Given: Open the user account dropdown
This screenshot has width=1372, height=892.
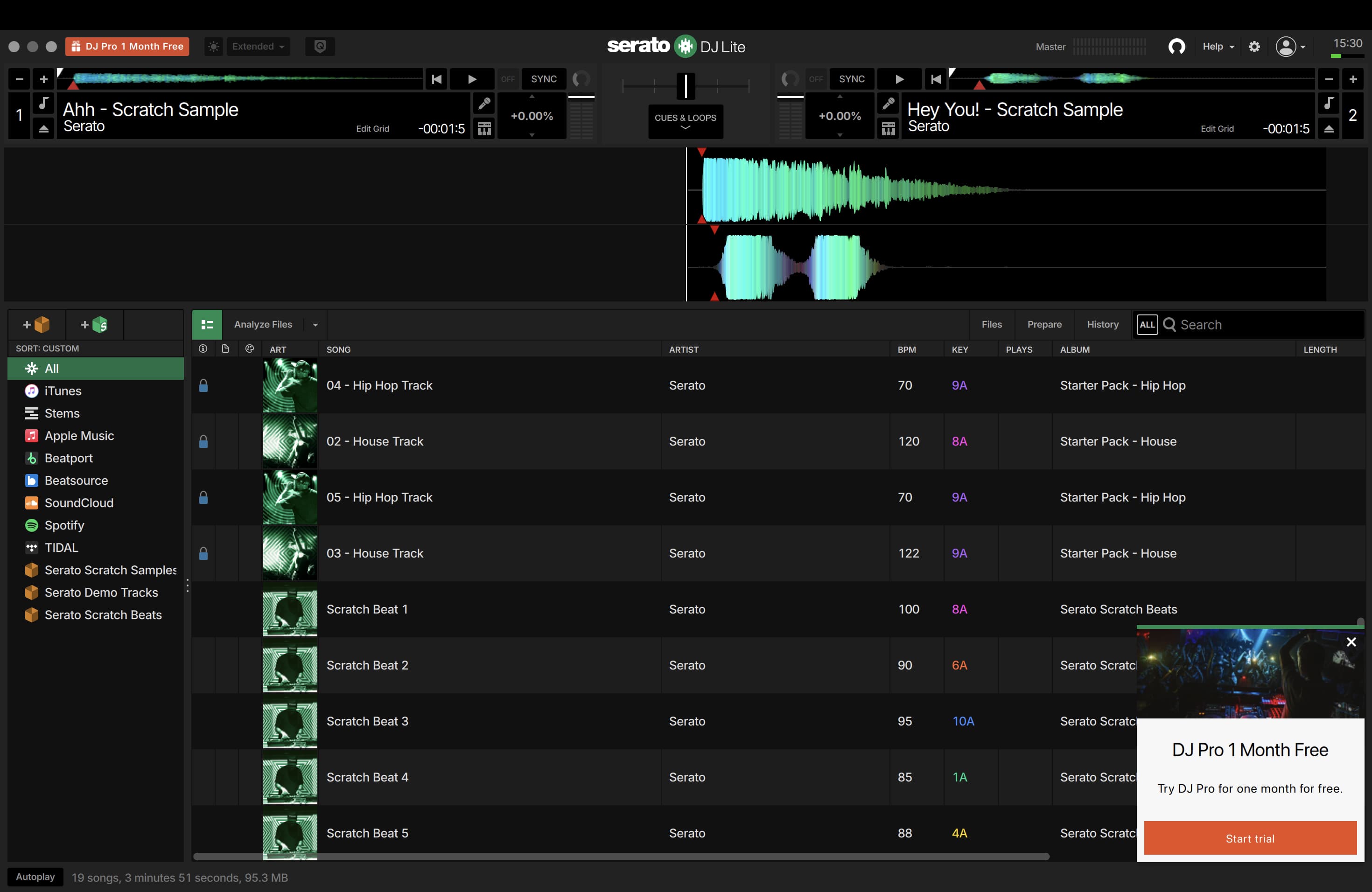Looking at the screenshot, I should 1290,47.
